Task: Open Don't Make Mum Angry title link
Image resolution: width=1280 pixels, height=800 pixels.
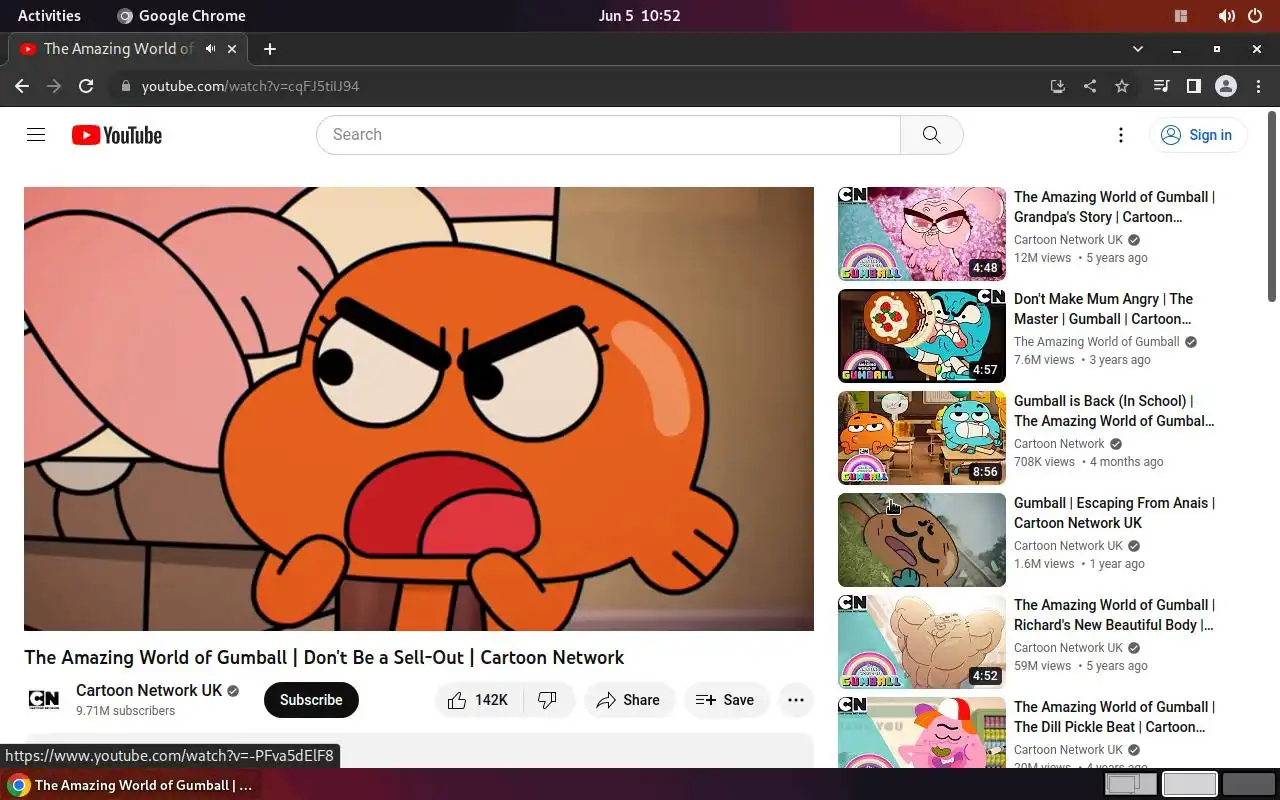Action: [1103, 309]
